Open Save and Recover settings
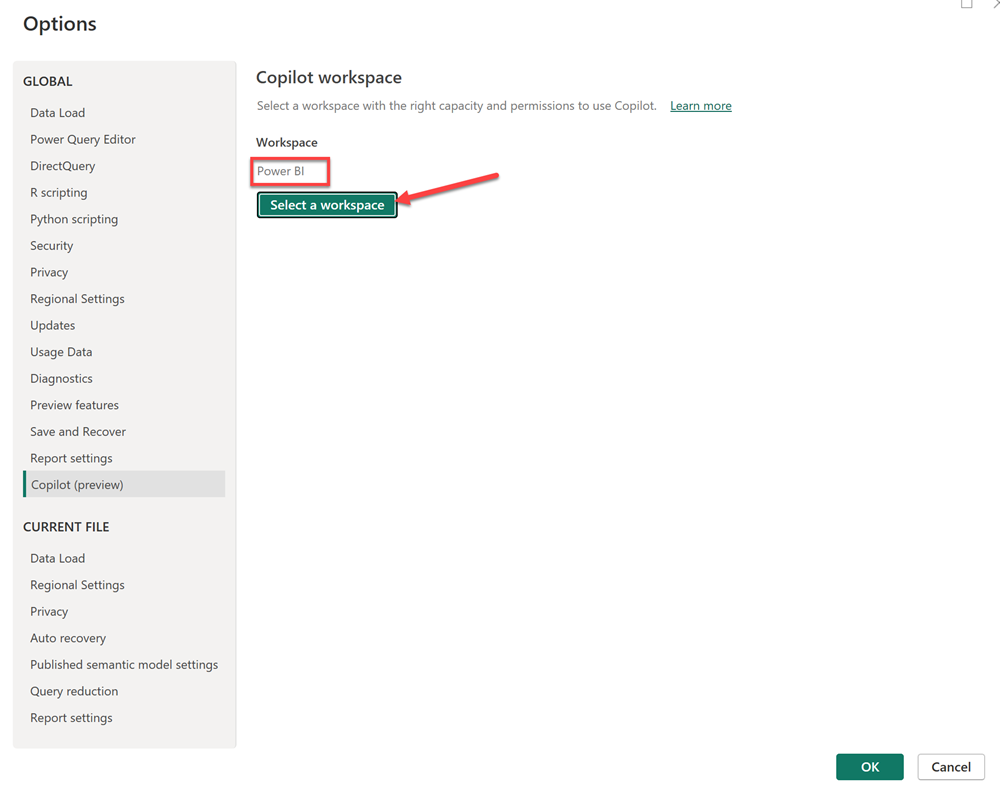The width and height of the screenshot is (1000, 794). (77, 431)
